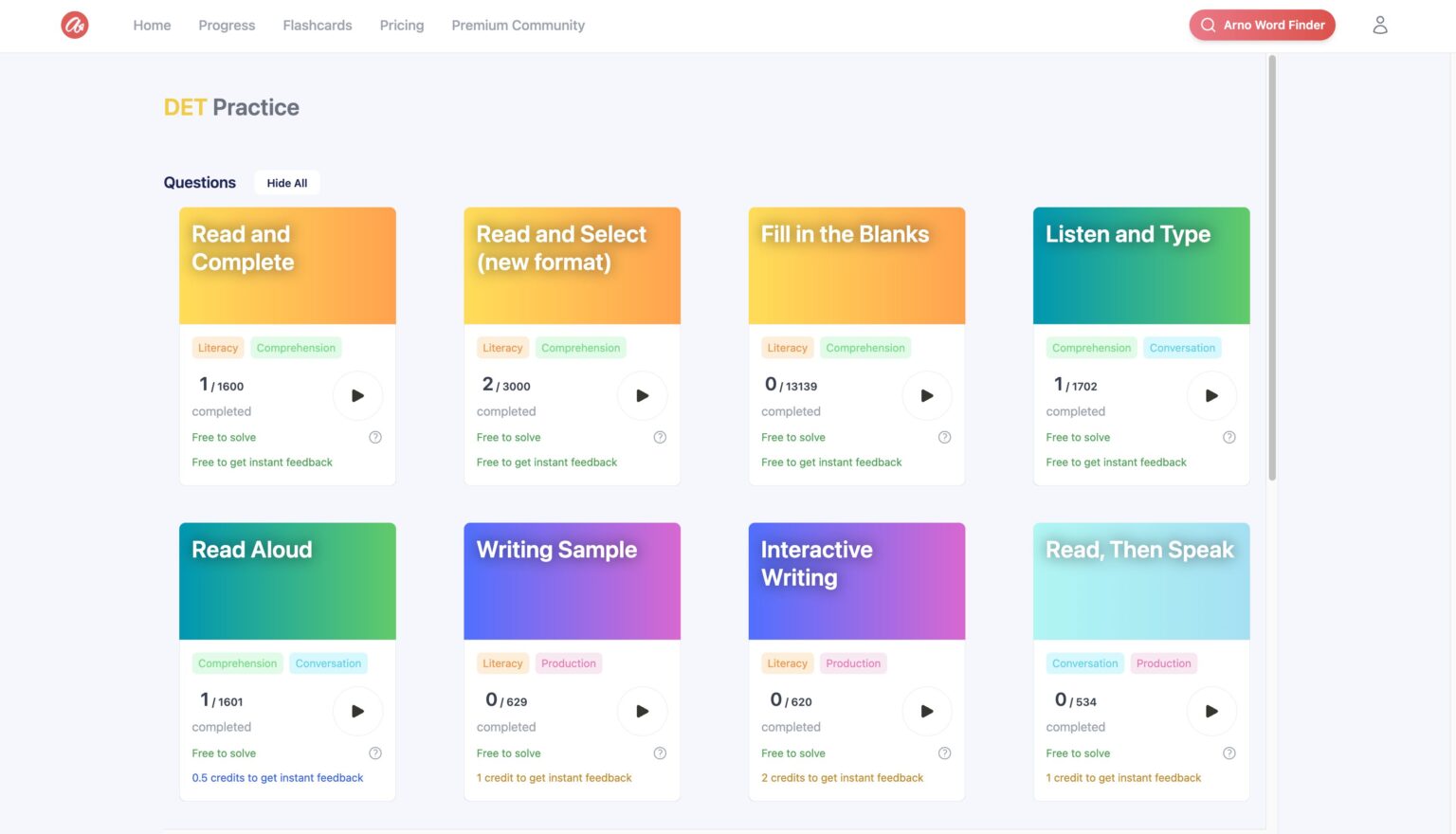Start Interactive Writing practice
The width and height of the screenshot is (1456, 834).
tap(926, 711)
